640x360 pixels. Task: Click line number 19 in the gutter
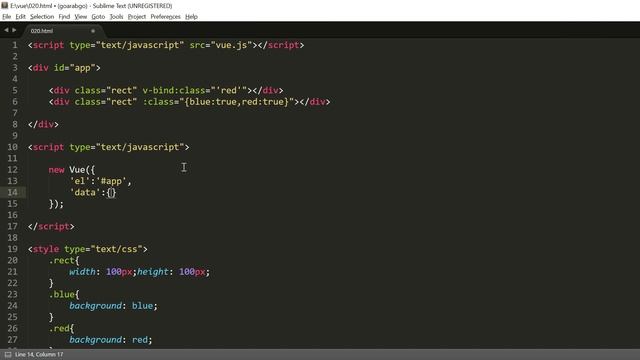tap(13, 249)
